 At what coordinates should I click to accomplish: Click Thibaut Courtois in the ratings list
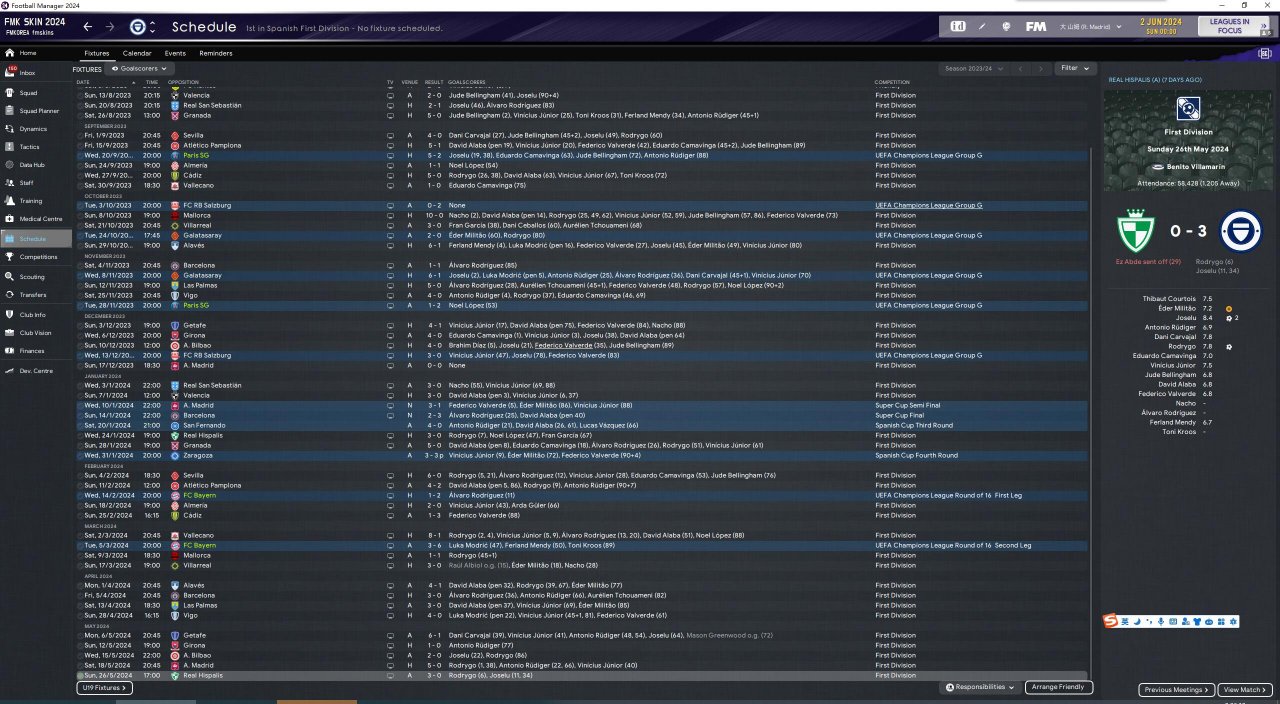pyautogui.click(x=1169, y=299)
